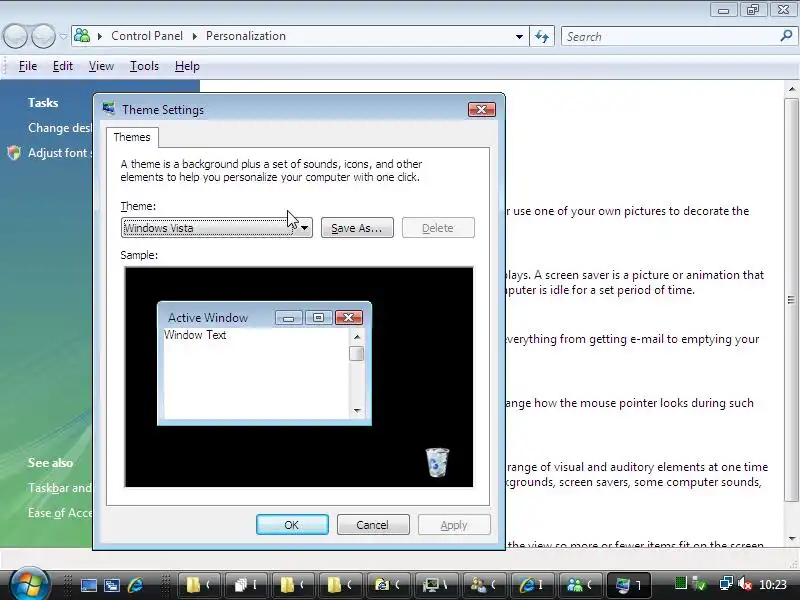Click the Change desktop icons task link
This screenshot has width=800, height=600.
pyautogui.click(x=60, y=128)
